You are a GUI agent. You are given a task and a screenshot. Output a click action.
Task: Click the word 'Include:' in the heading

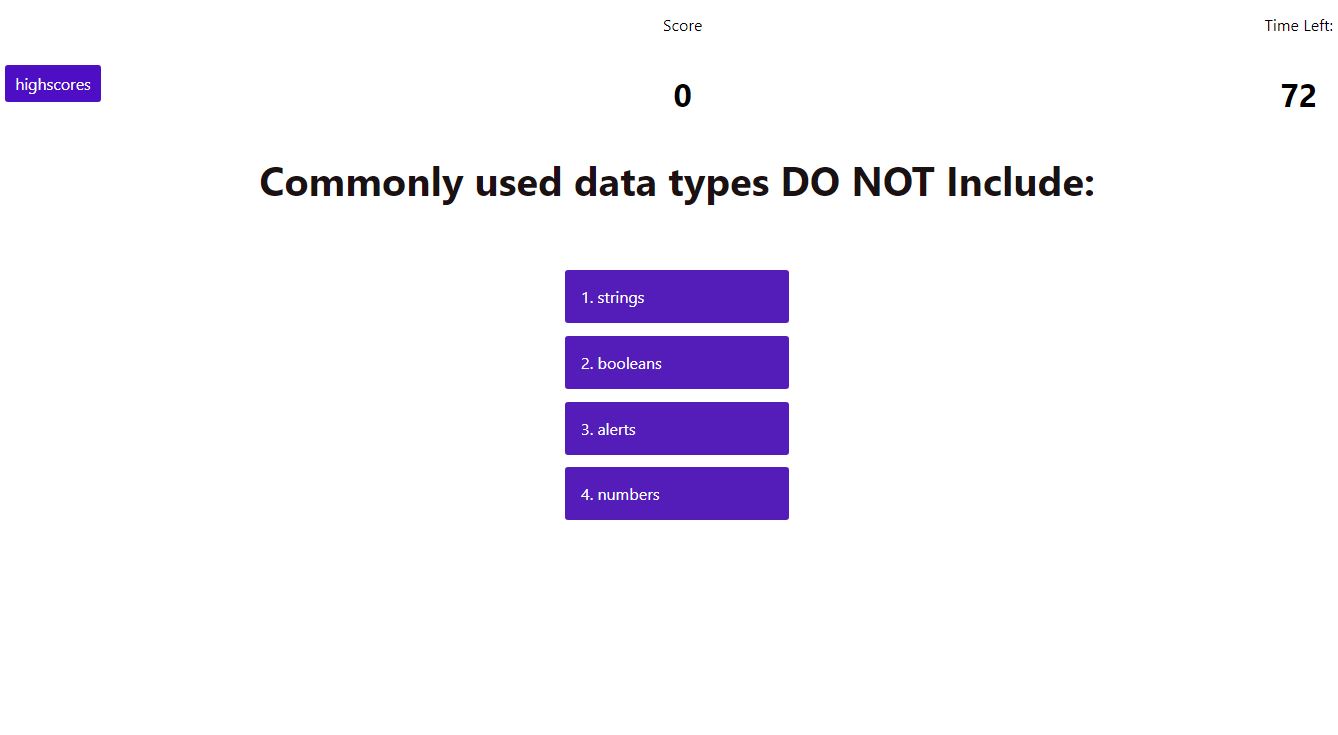[1021, 183]
